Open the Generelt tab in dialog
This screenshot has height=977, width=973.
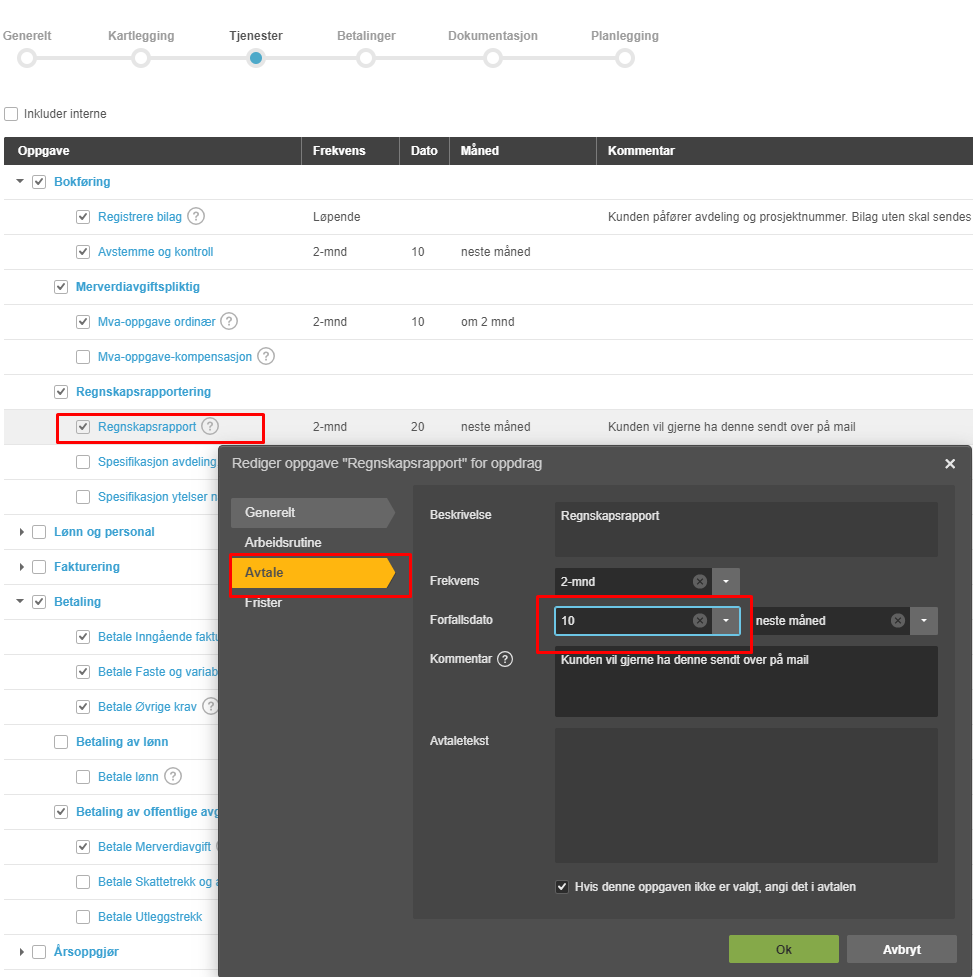pos(313,512)
